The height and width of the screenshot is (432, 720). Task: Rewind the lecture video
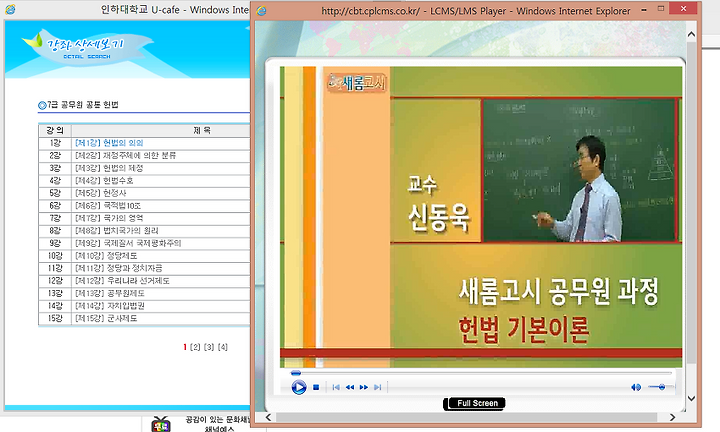[x=350, y=387]
